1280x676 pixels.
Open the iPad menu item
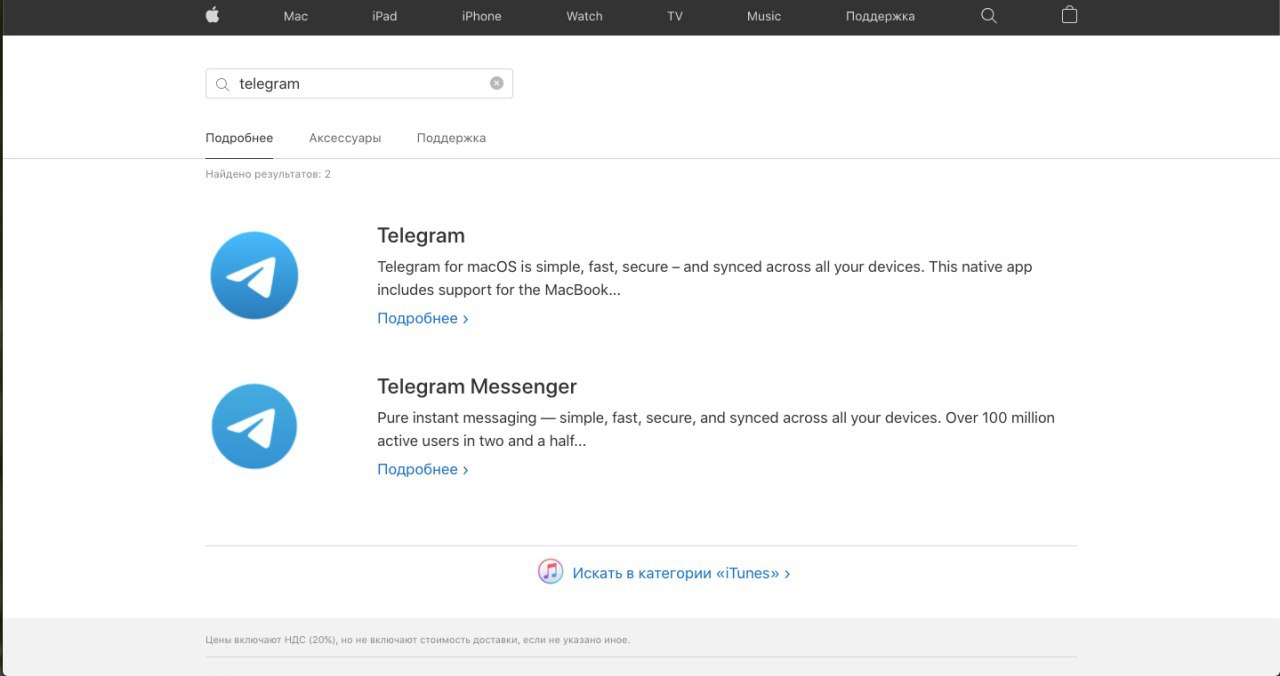click(384, 16)
